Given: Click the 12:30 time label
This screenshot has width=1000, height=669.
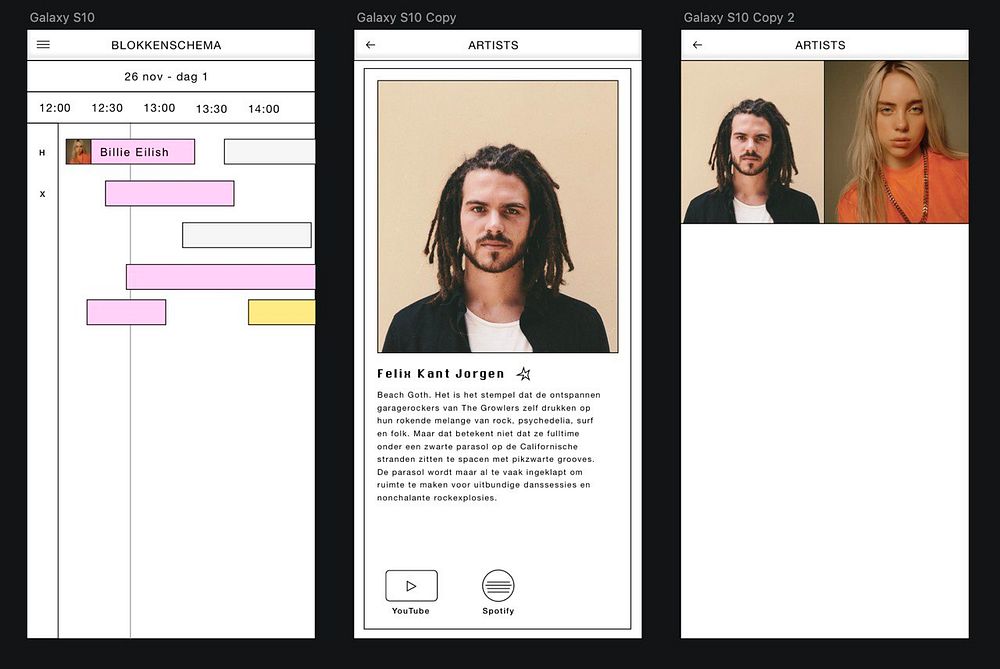Looking at the screenshot, I should pyautogui.click(x=107, y=108).
